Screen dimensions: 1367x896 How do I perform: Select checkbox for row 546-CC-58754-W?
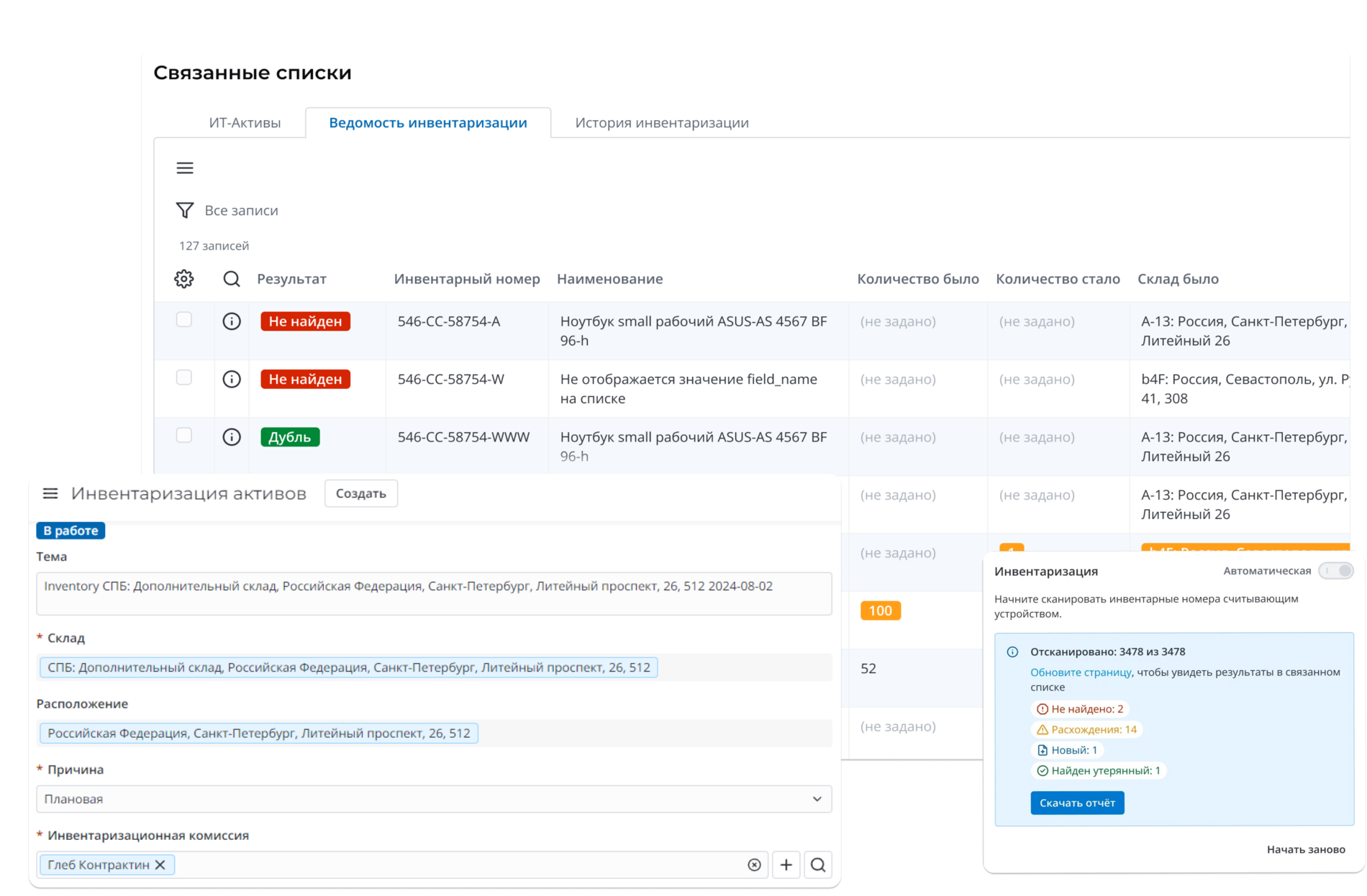(184, 378)
